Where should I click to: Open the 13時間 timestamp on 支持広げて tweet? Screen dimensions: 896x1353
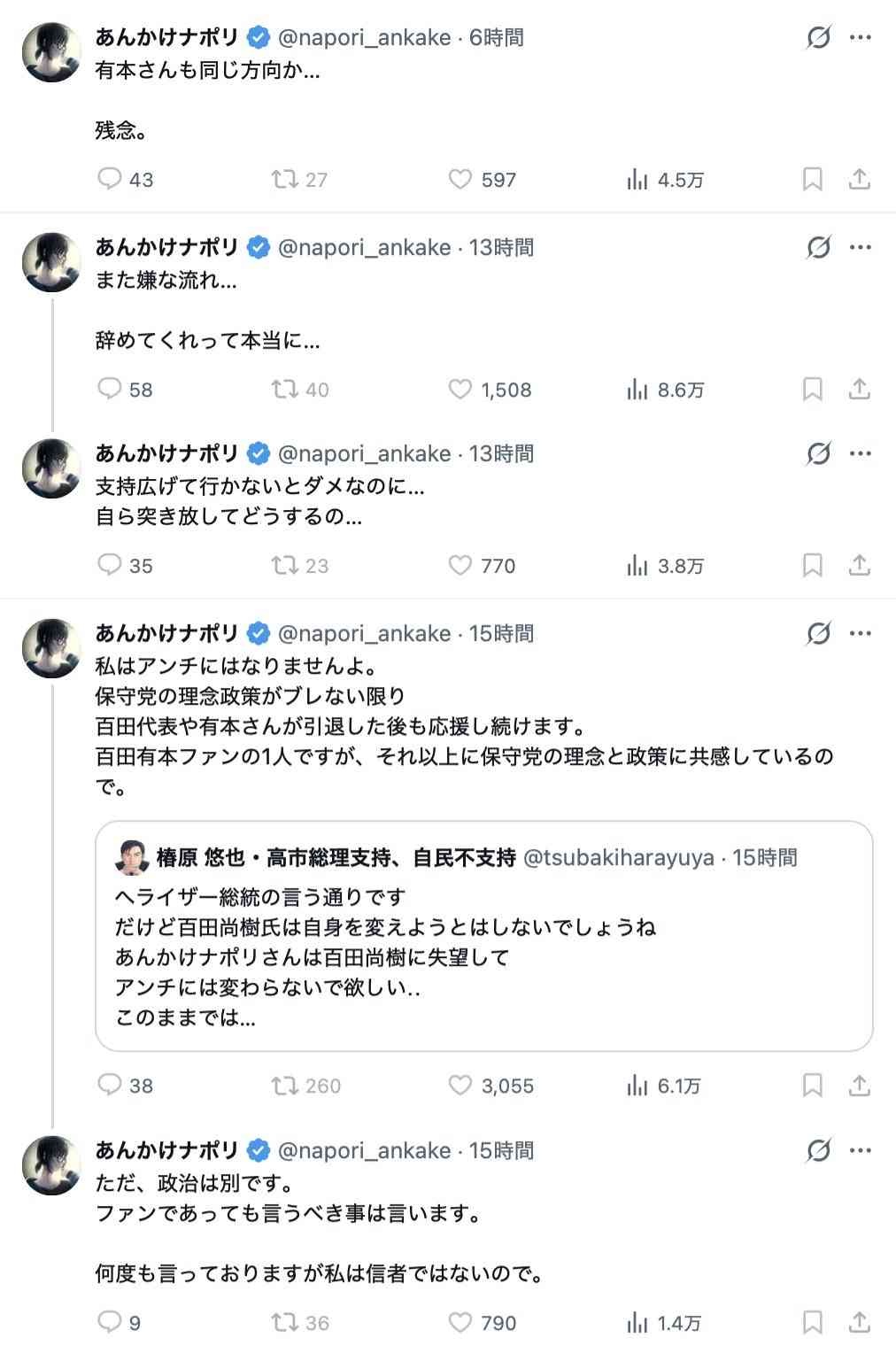(501, 454)
